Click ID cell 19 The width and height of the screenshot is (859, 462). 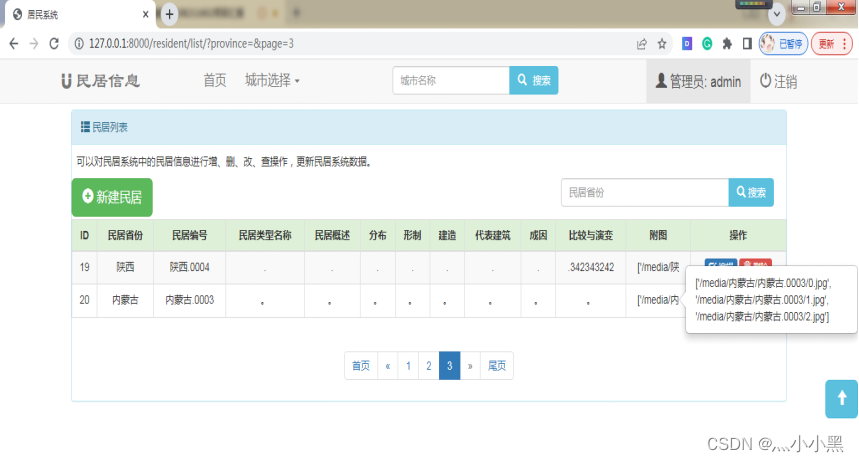coord(84,267)
